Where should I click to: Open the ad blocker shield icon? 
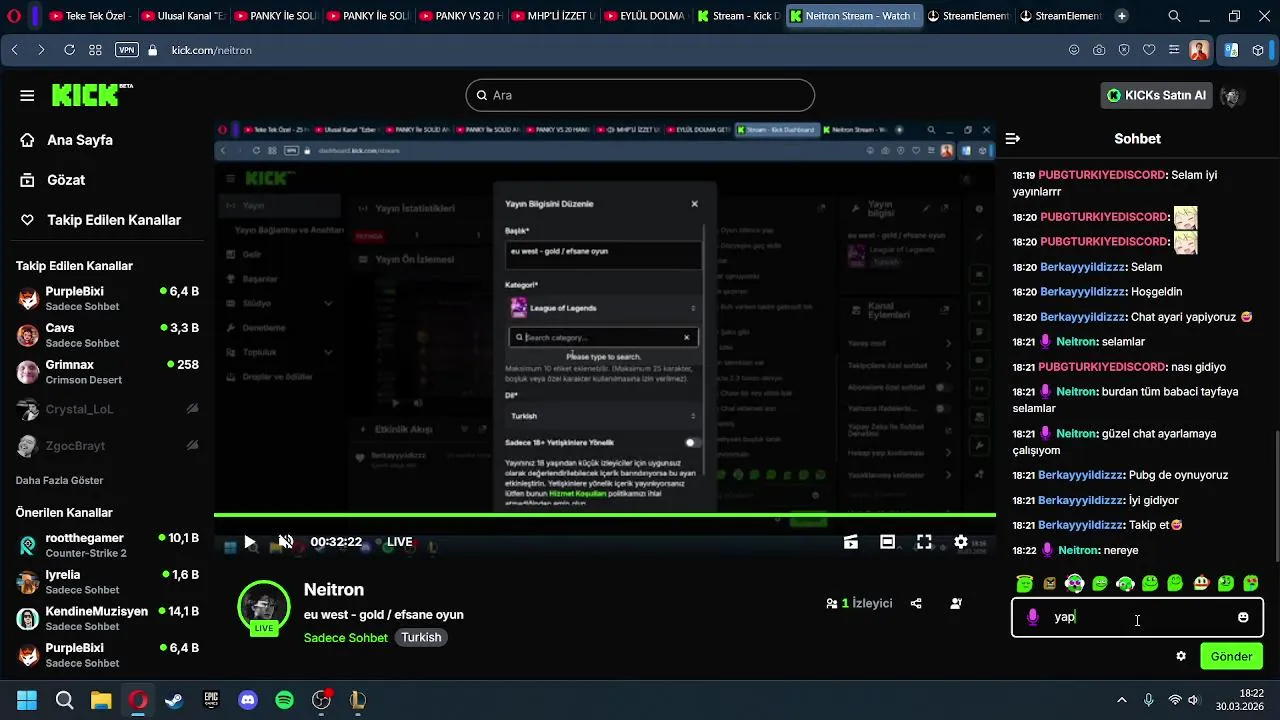[1124, 50]
